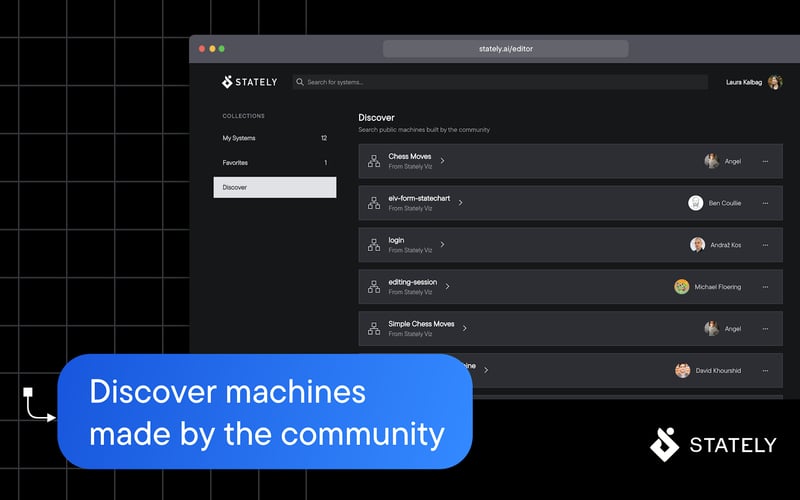Click the Favorites count 1

point(326,162)
